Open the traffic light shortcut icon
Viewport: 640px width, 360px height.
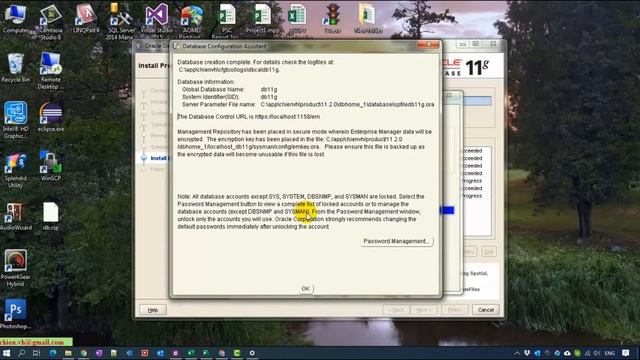[x=332, y=18]
